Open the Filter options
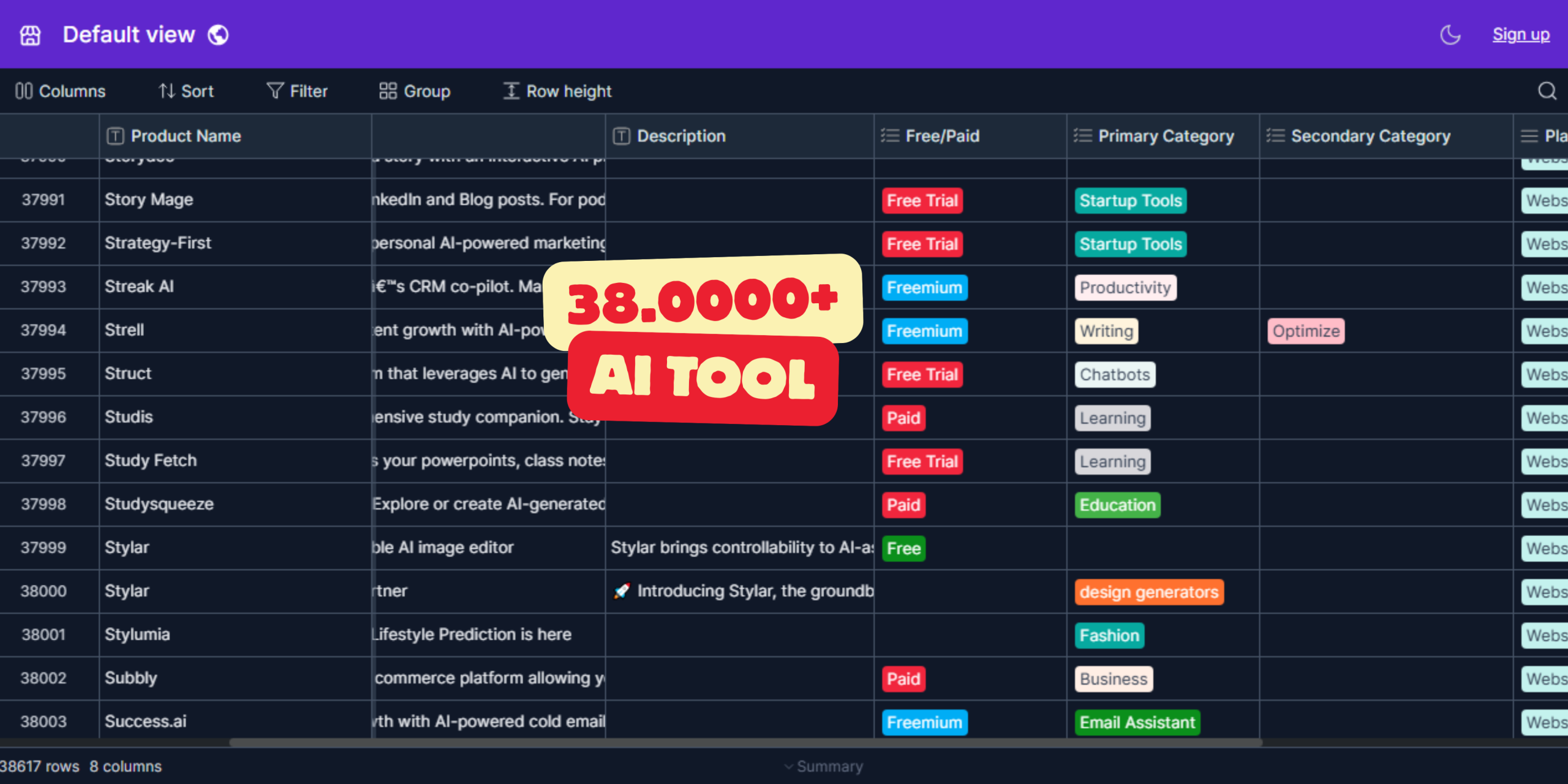The height and width of the screenshot is (784, 1568). (296, 91)
